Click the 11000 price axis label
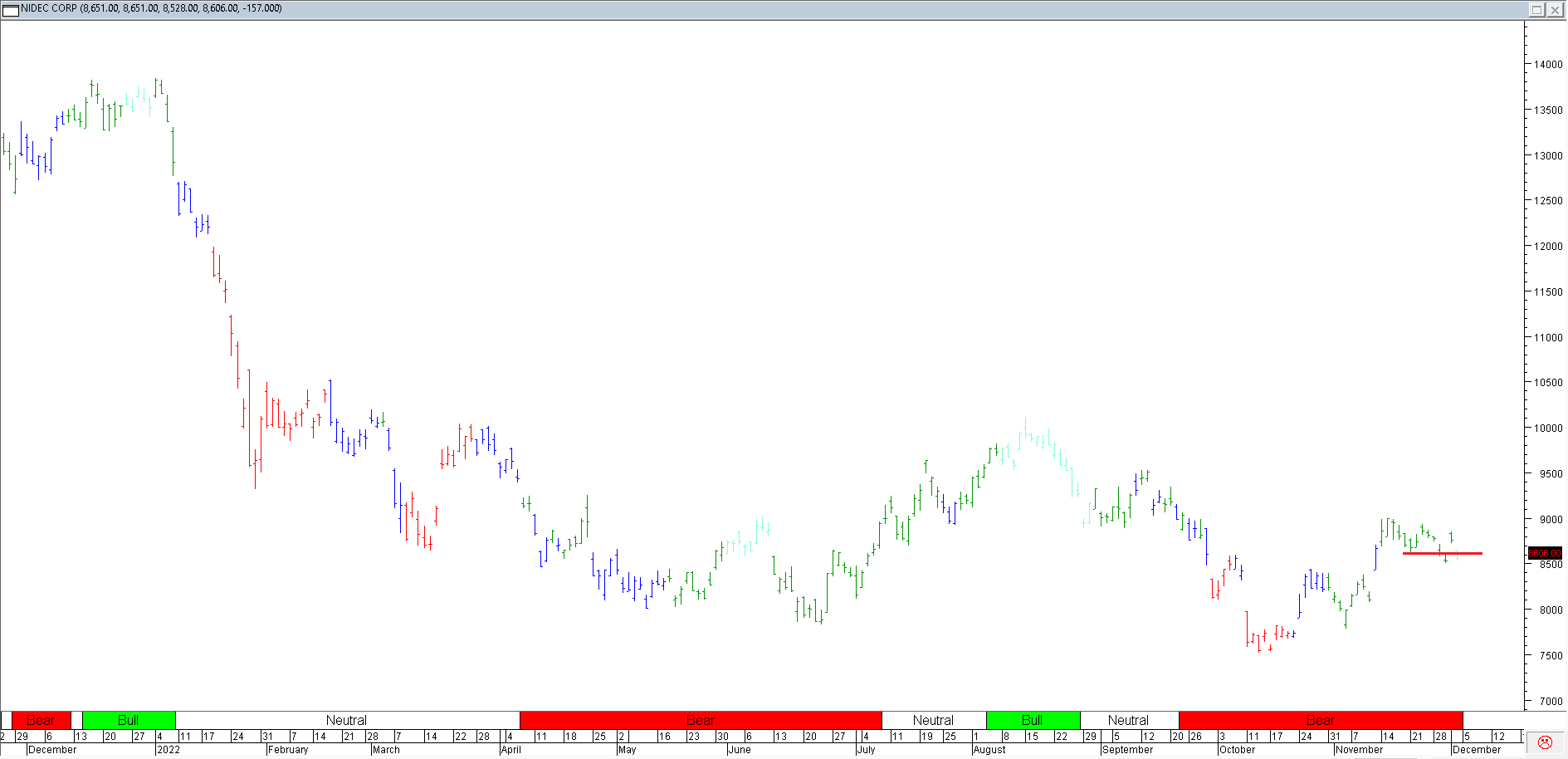1568x759 pixels. (1549, 338)
